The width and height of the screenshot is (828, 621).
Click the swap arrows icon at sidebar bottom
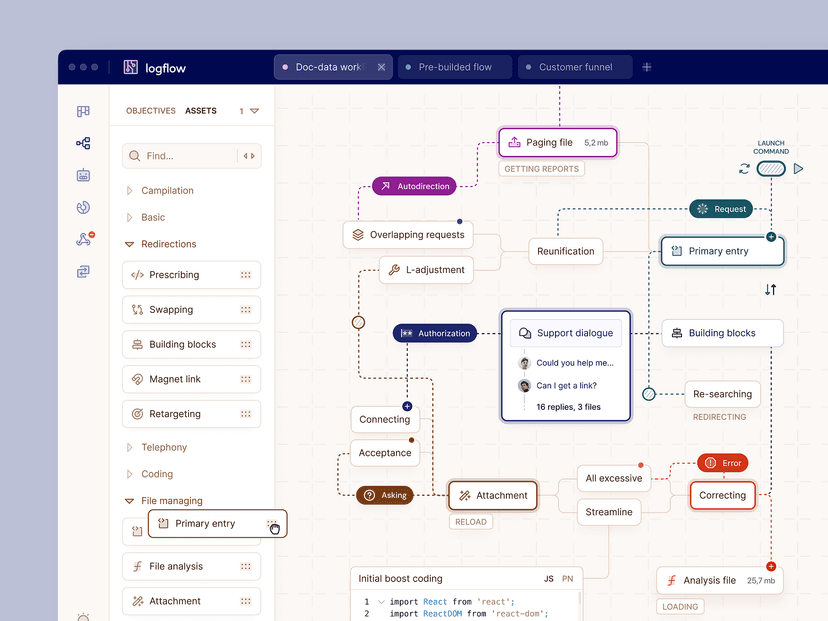pyautogui.click(x=83, y=272)
